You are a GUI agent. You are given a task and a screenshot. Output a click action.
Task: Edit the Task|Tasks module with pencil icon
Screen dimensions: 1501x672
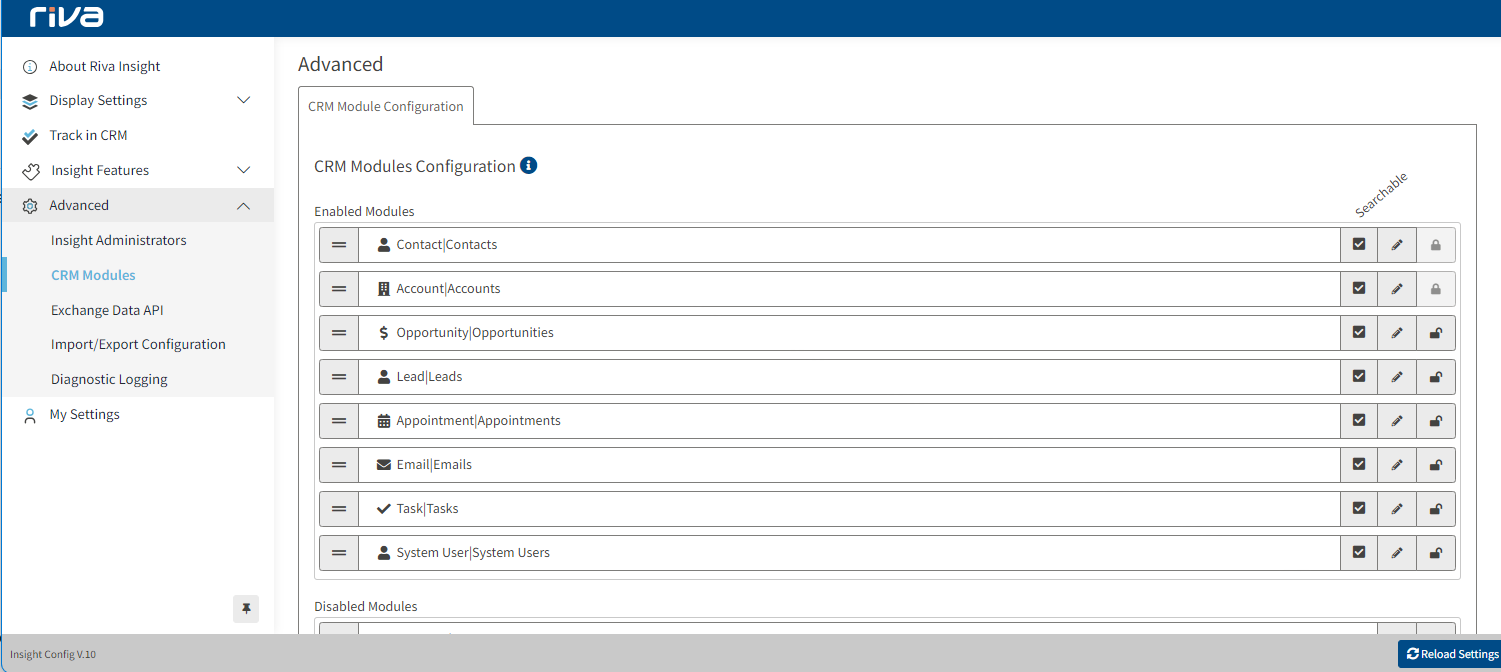coord(1397,509)
